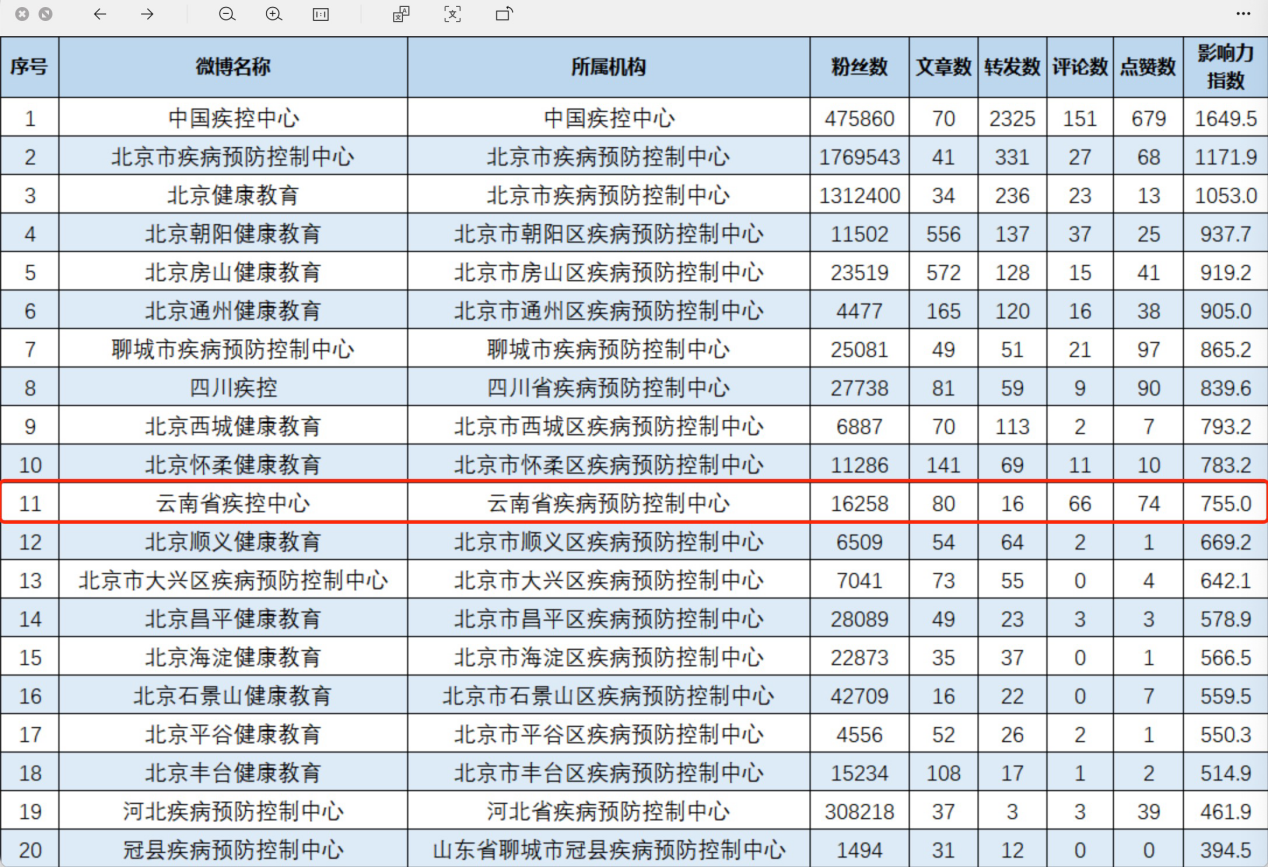
Task: Select fan count 6887
Action: click(860, 426)
